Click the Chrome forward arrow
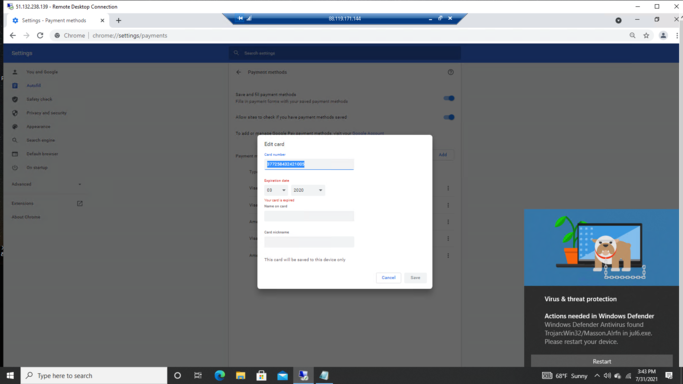 coord(26,36)
